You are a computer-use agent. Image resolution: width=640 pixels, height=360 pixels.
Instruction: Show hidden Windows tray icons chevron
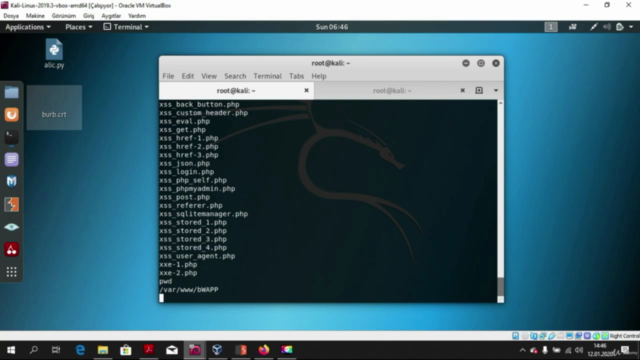coord(522,350)
